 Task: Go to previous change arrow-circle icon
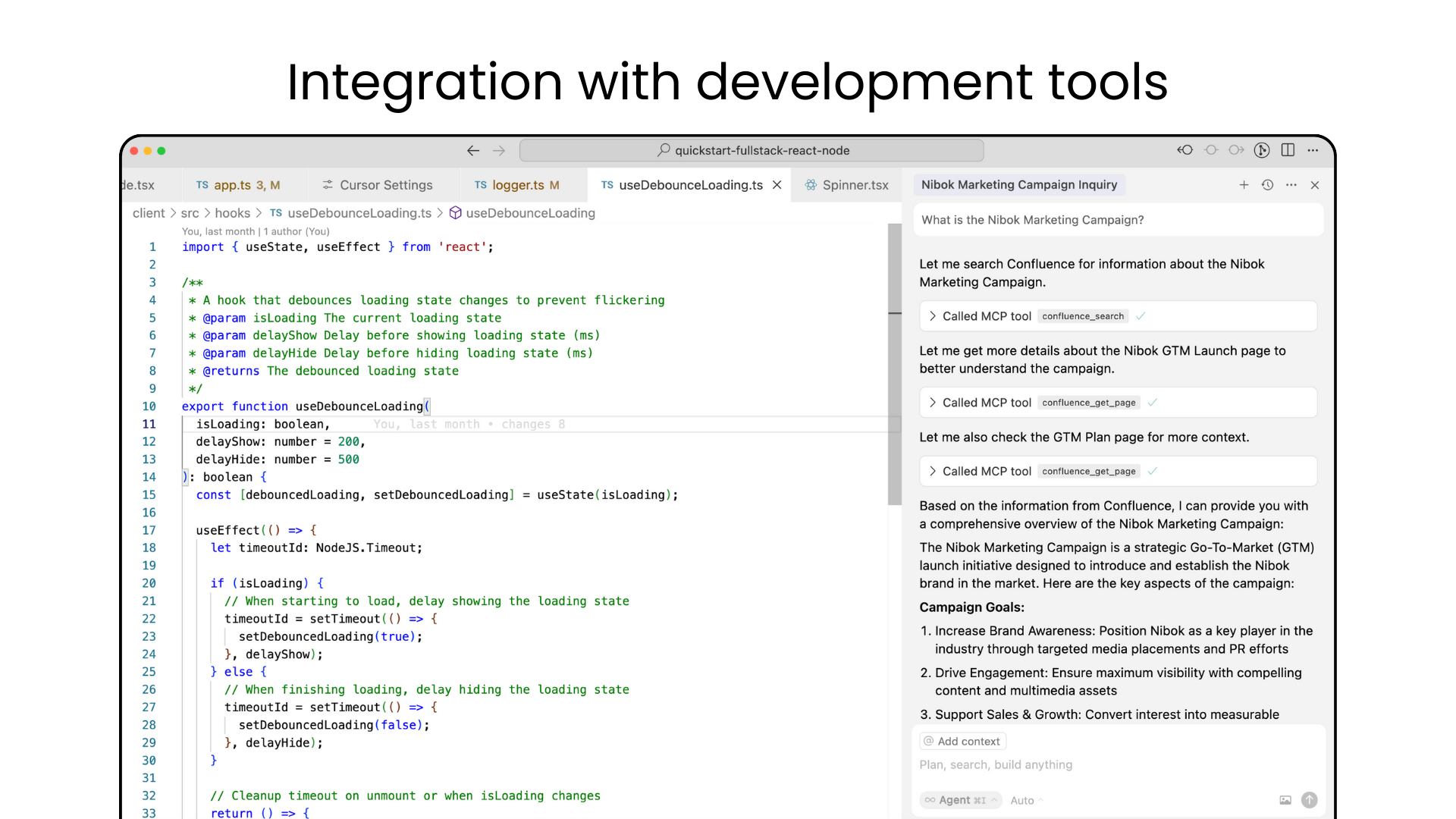tap(1185, 150)
